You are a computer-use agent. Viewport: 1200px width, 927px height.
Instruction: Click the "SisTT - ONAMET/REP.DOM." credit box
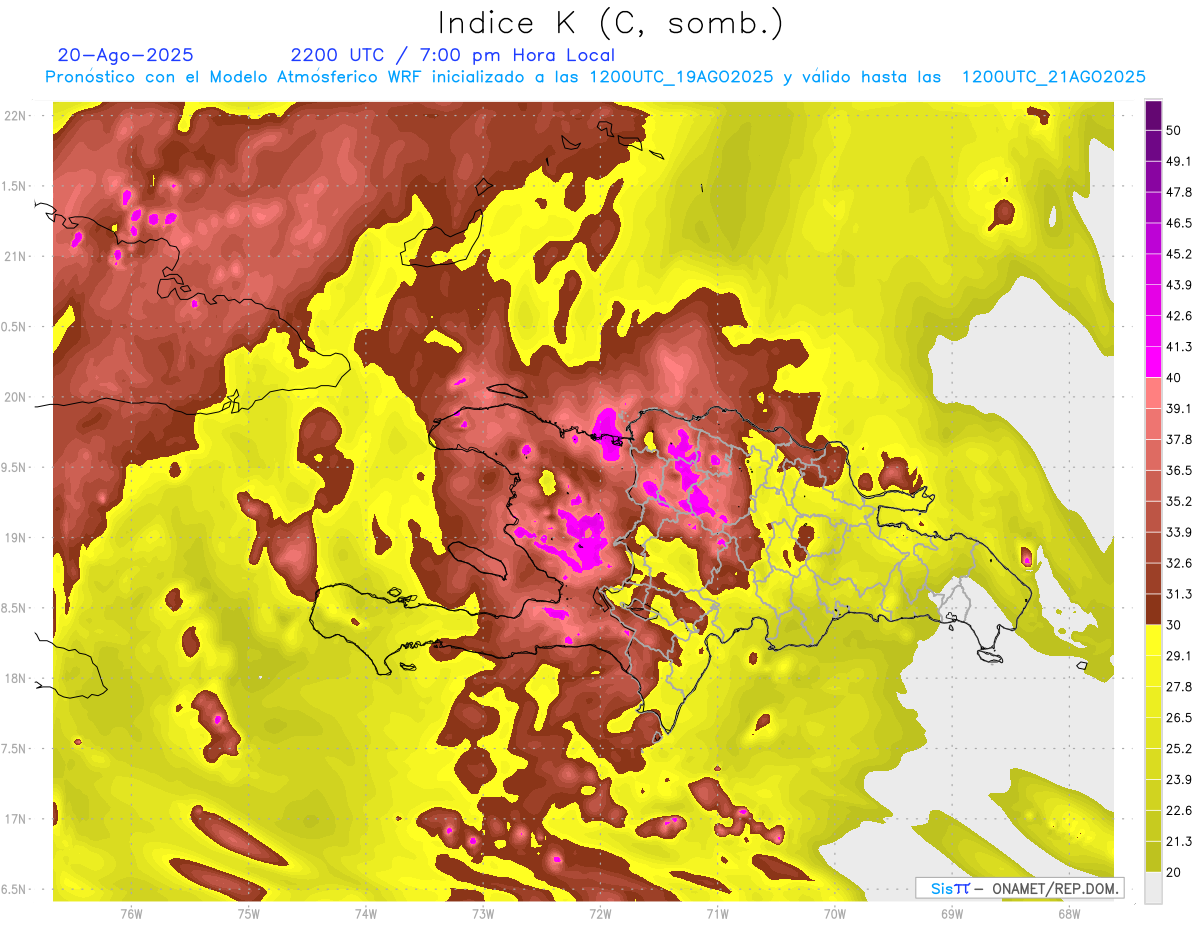point(1019,888)
